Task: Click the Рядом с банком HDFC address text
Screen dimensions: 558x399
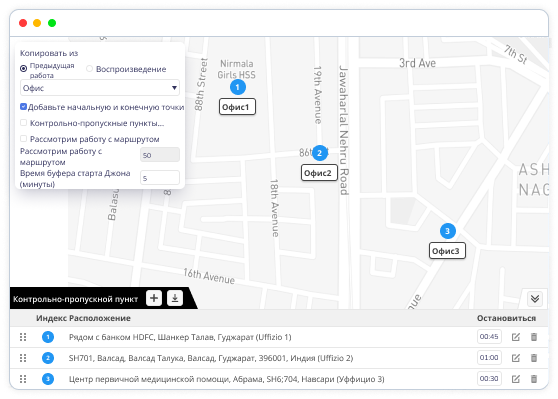Action: click(x=180, y=337)
